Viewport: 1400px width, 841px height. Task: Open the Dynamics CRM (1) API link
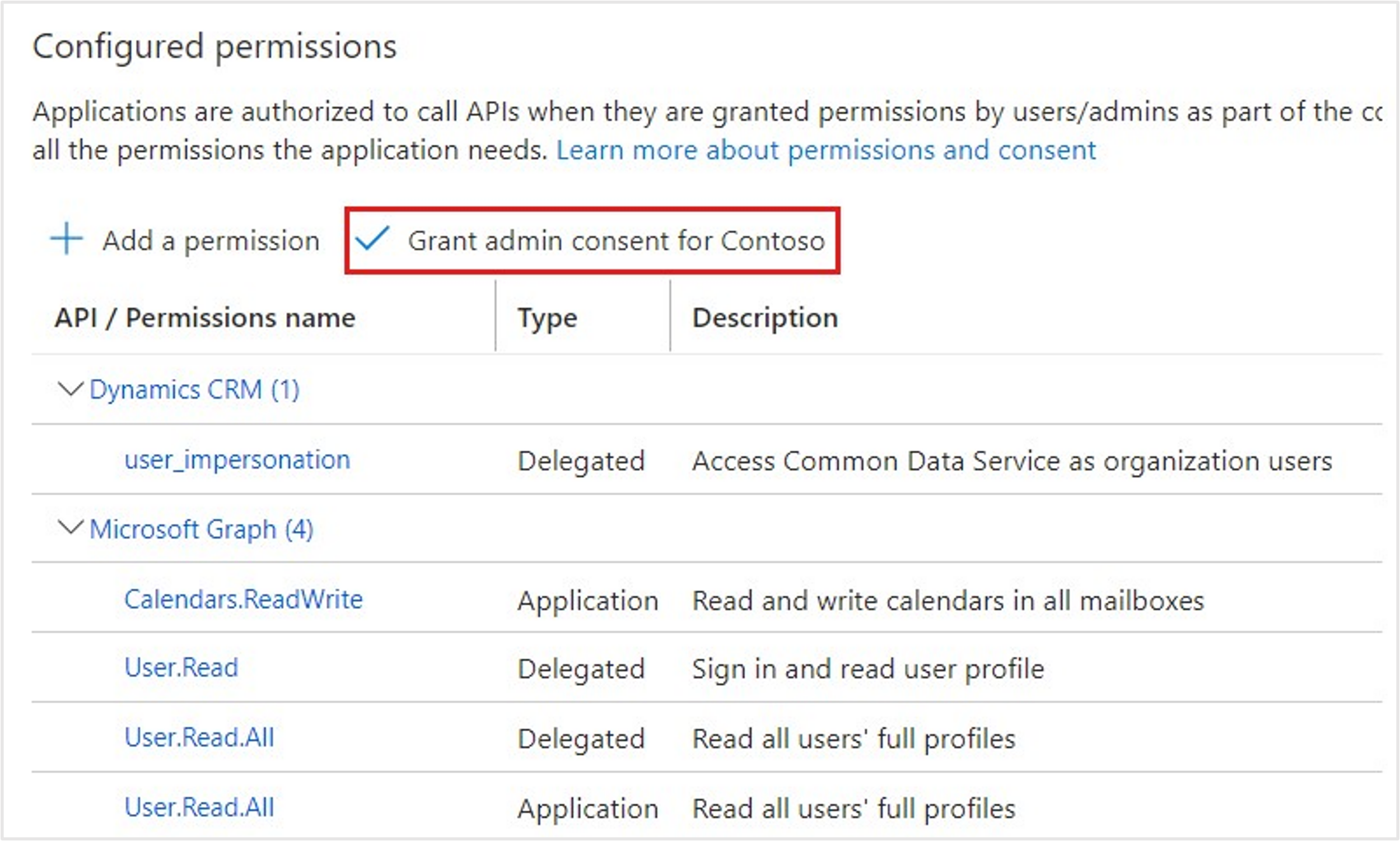click(x=194, y=390)
